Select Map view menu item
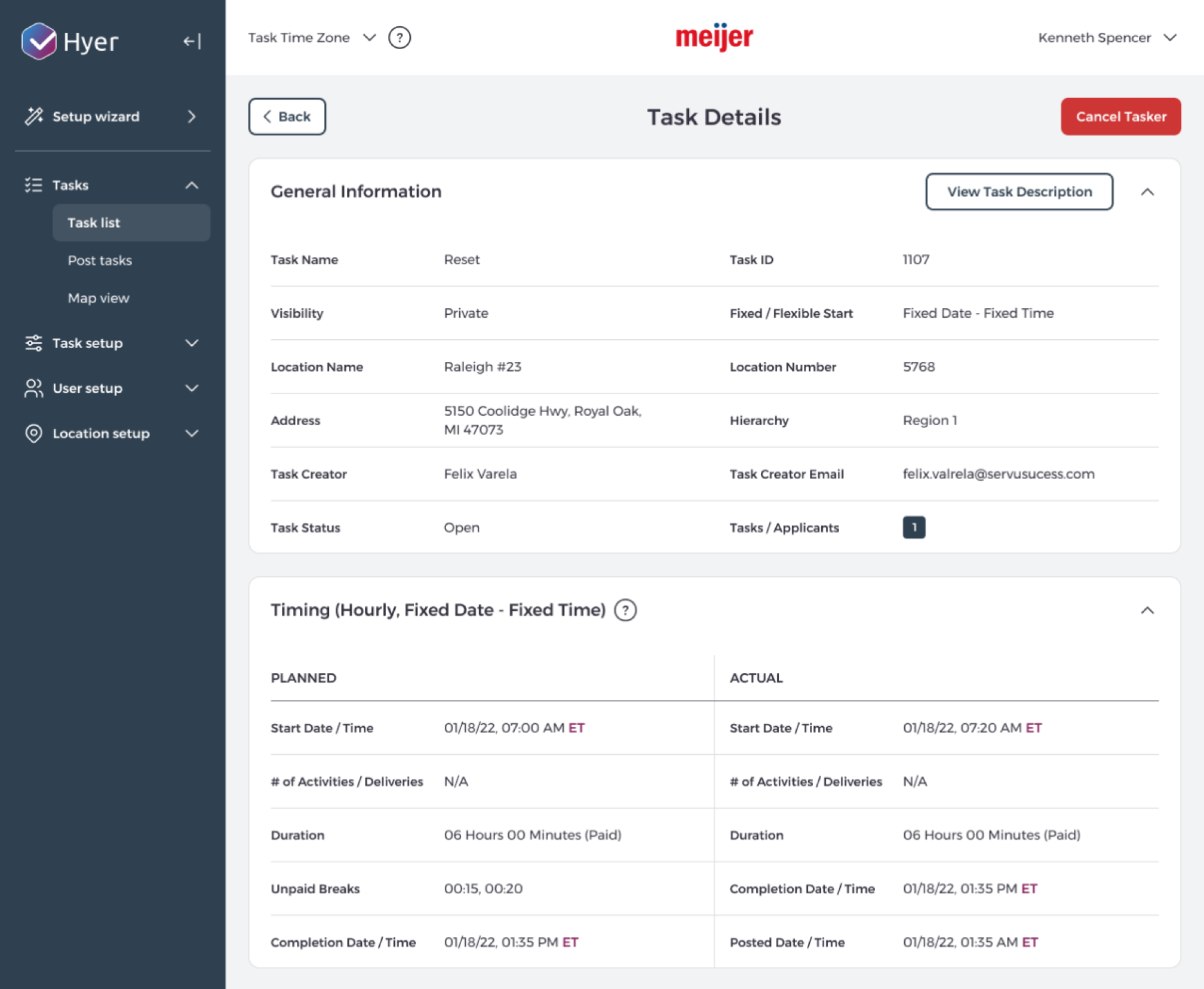Screen dimensions: 1204x989 click(x=98, y=297)
